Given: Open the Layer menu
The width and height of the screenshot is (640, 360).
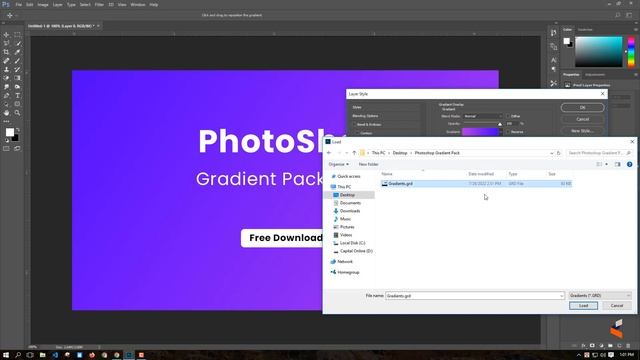Looking at the screenshot, I should point(58,4).
